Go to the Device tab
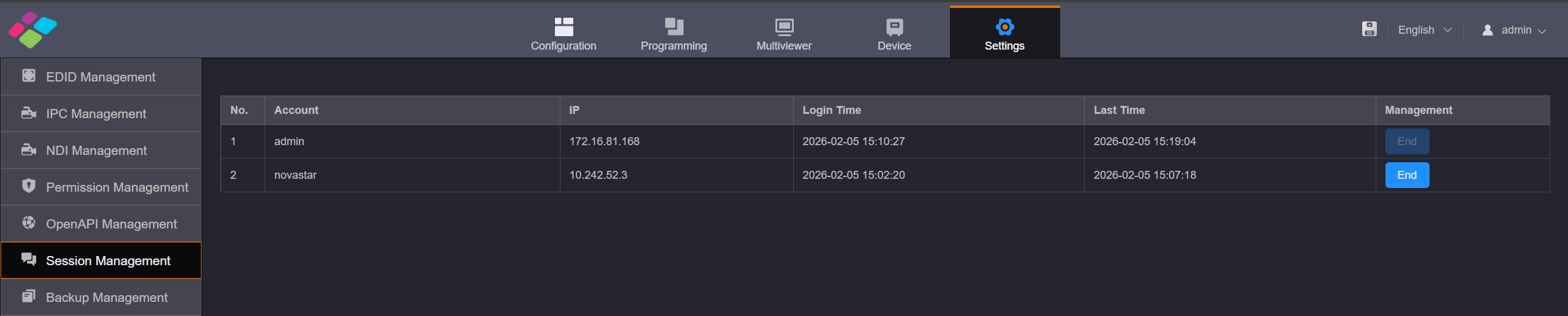Viewport: 1568px width, 316px height. coord(894,34)
